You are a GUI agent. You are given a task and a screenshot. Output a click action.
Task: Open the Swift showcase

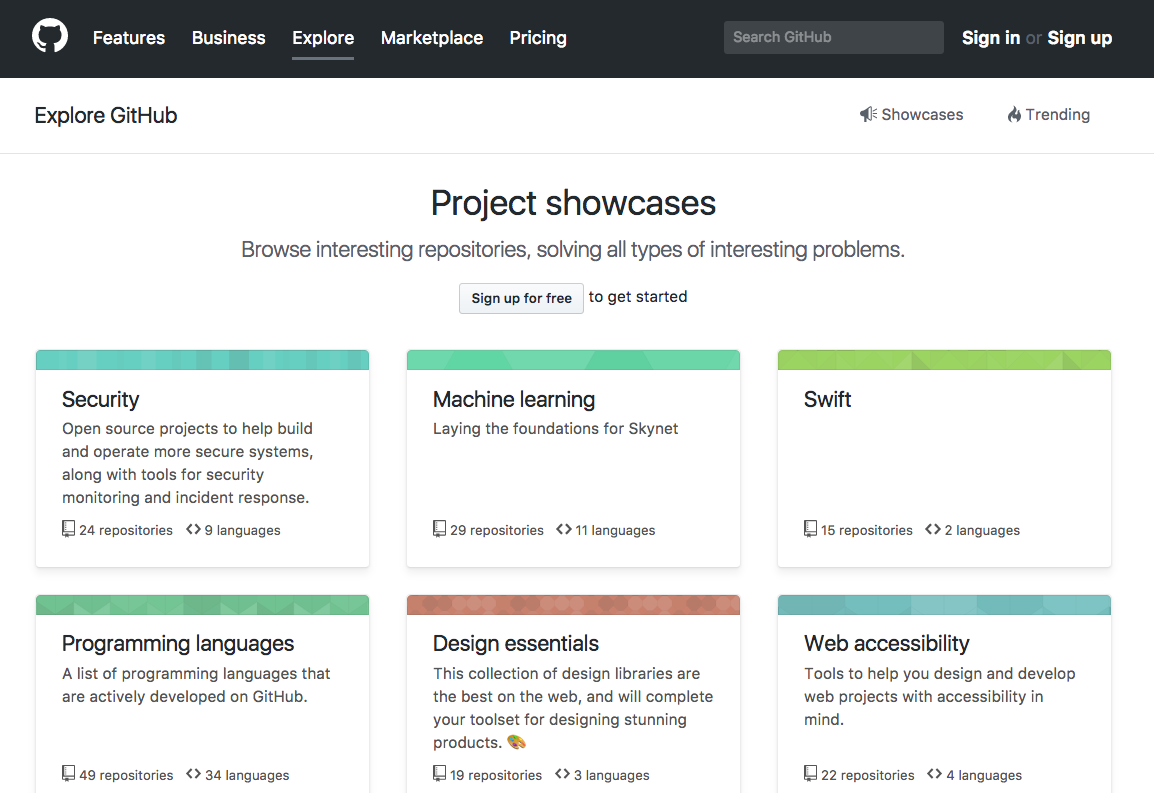click(827, 399)
